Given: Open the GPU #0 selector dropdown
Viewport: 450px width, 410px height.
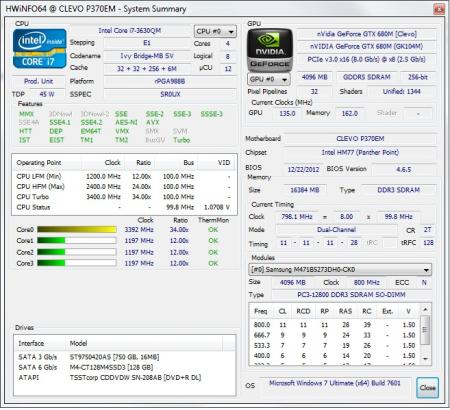Looking at the screenshot, I should coord(269,79).
